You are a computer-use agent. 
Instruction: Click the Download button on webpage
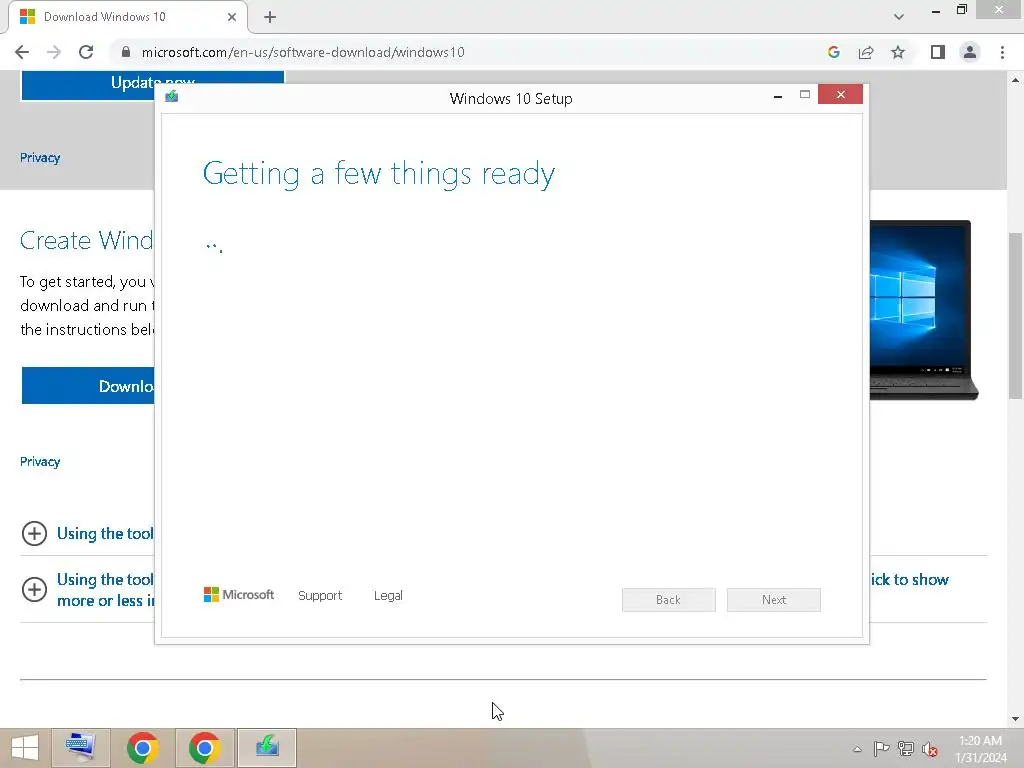(x=88, y=386)
